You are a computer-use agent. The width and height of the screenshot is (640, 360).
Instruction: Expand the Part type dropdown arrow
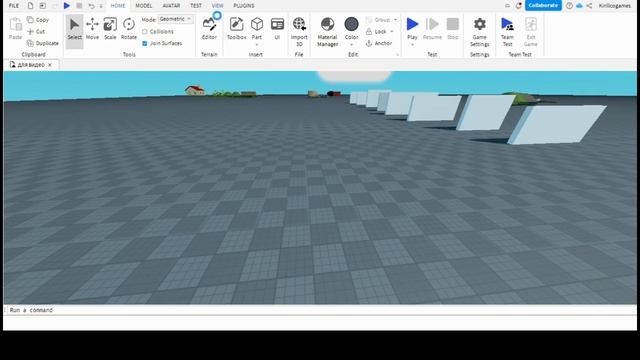(x=257, y=44)
